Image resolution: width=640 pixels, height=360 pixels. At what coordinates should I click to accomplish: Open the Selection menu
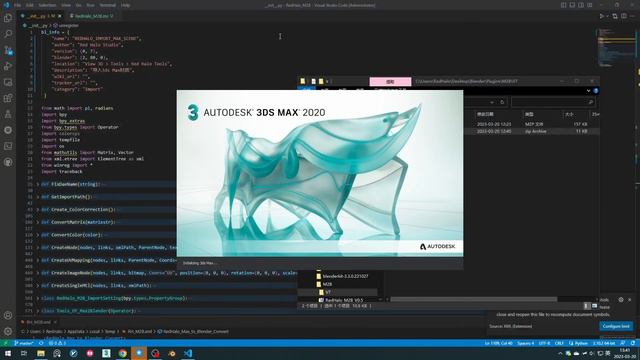point(47,5)
